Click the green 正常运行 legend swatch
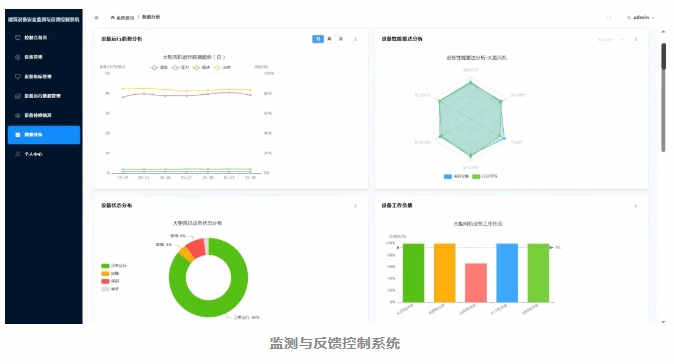Image resolution: width=674 pixels, height=364 pixels. pyautogui.click(x=105, y=266)
